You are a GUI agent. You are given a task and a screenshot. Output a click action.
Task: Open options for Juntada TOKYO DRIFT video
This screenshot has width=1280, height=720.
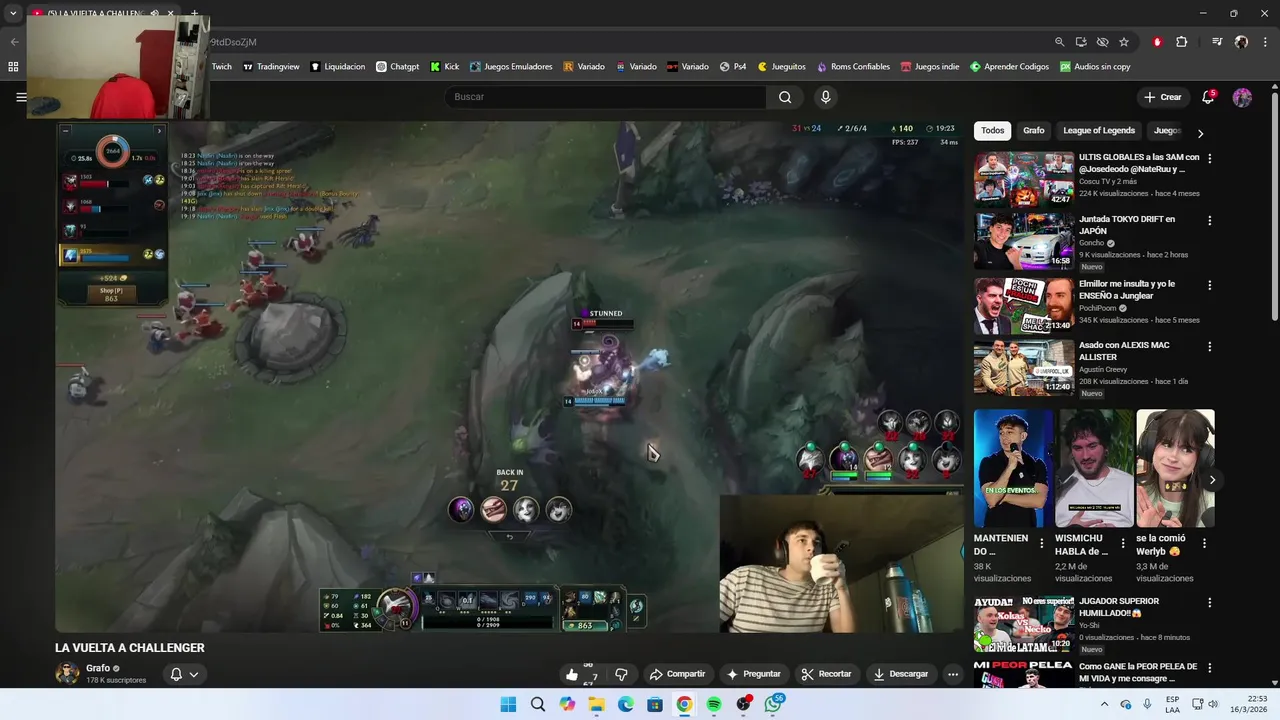[x=1210, y=220]
